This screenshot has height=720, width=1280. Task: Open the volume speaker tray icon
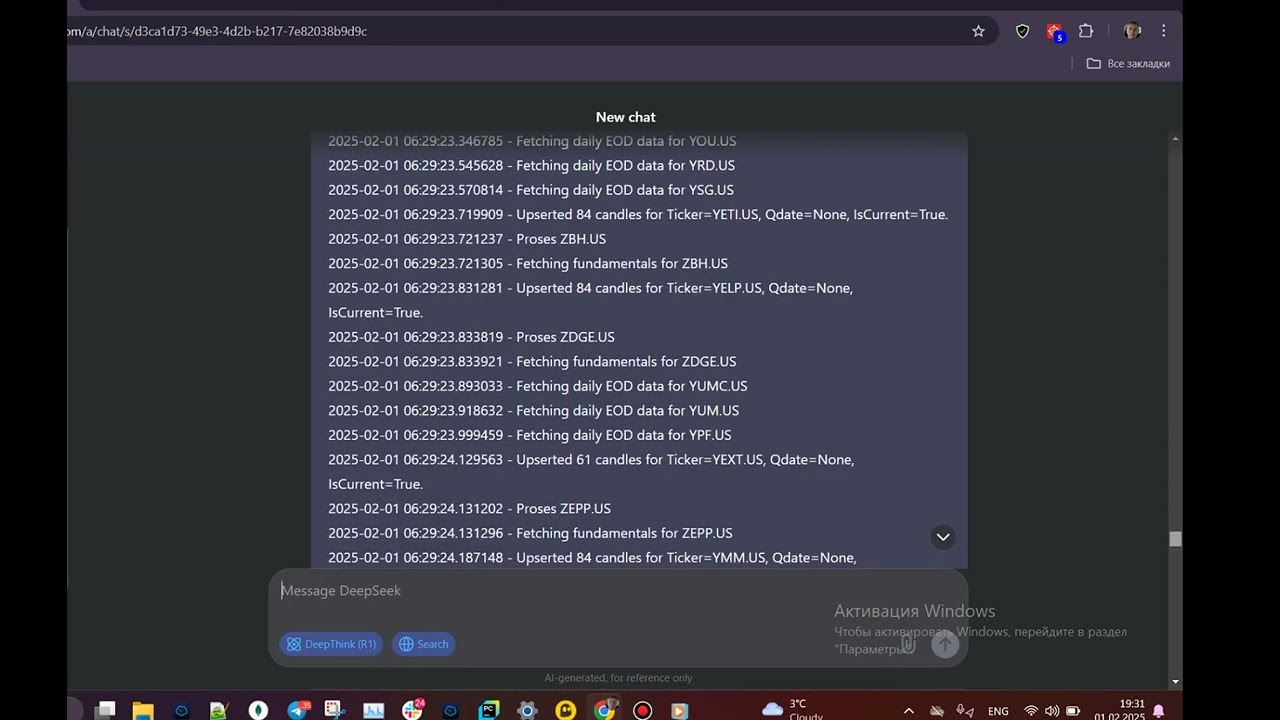[1052, 711]
